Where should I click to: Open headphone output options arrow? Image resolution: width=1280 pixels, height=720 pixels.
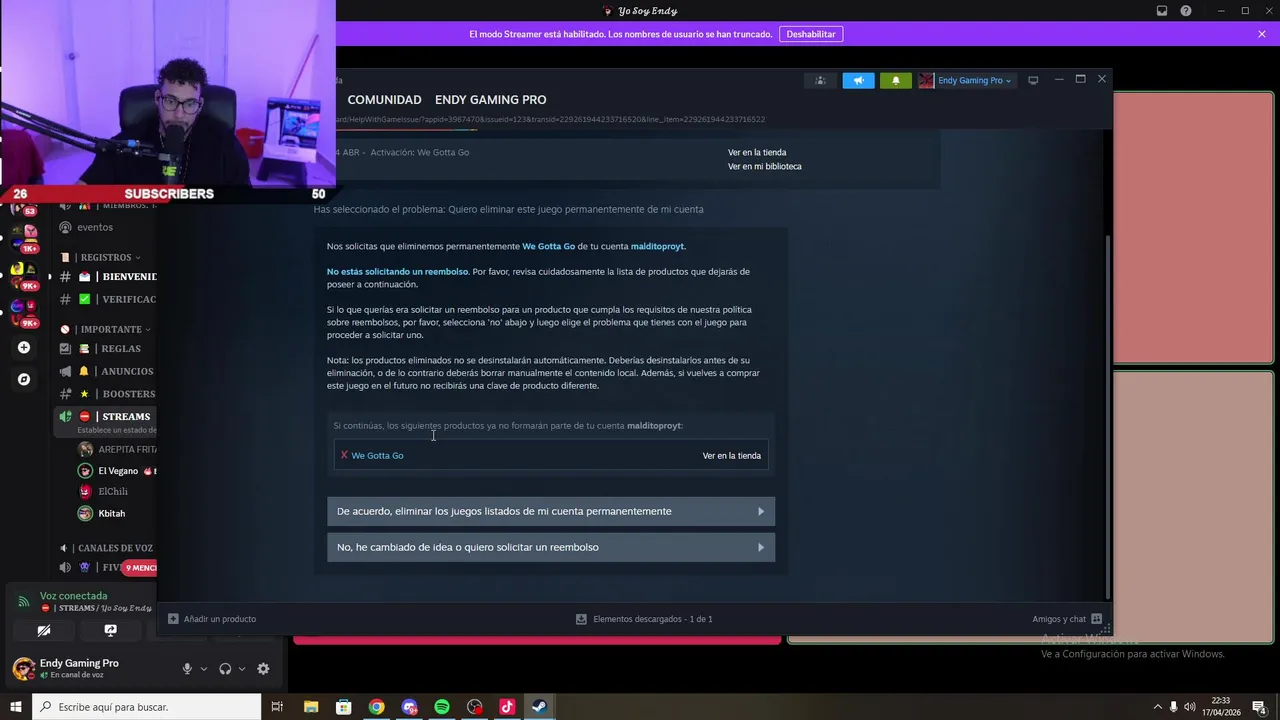[x=242, y=669]
